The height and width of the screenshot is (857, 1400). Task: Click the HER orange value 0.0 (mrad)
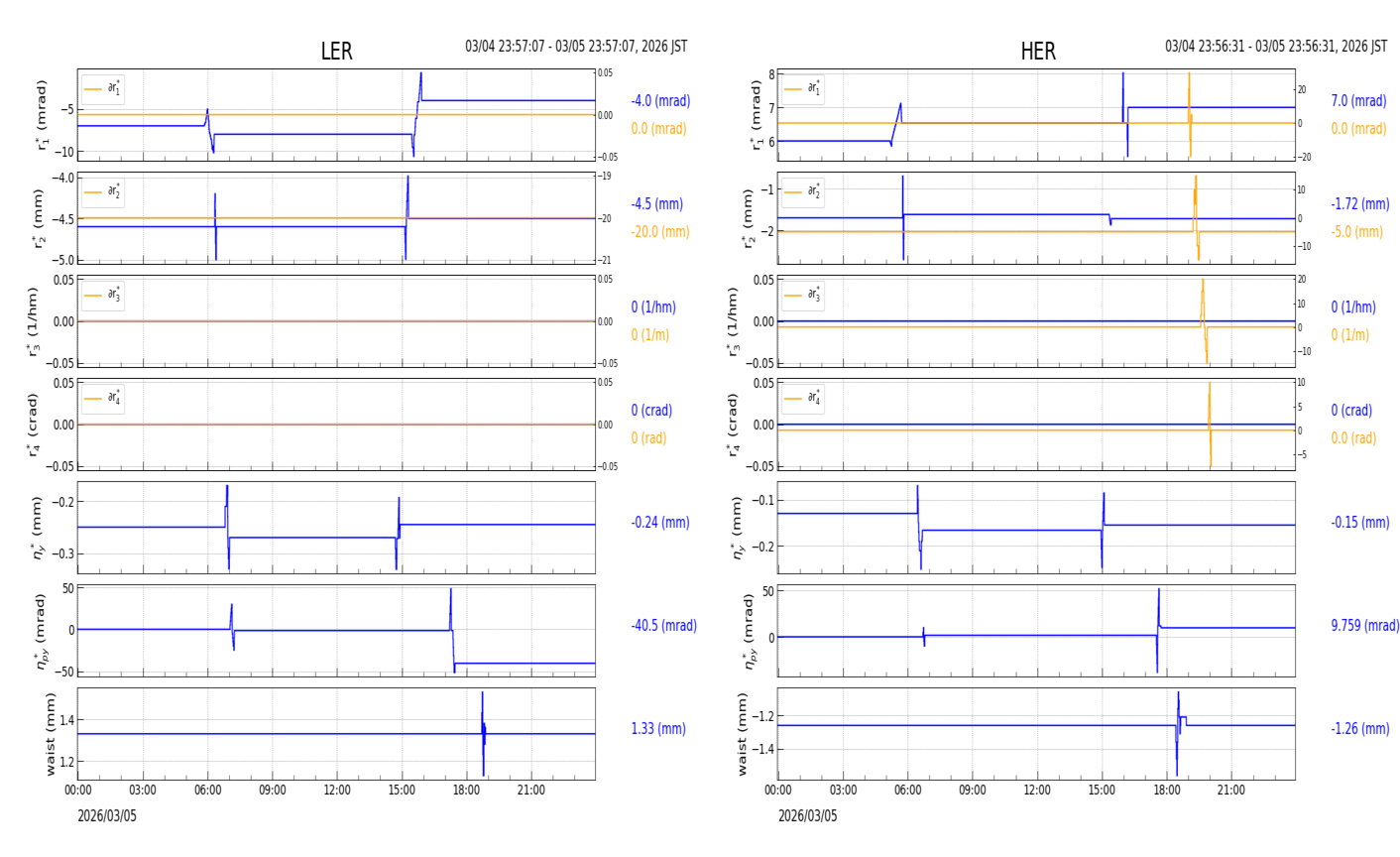1358,129
